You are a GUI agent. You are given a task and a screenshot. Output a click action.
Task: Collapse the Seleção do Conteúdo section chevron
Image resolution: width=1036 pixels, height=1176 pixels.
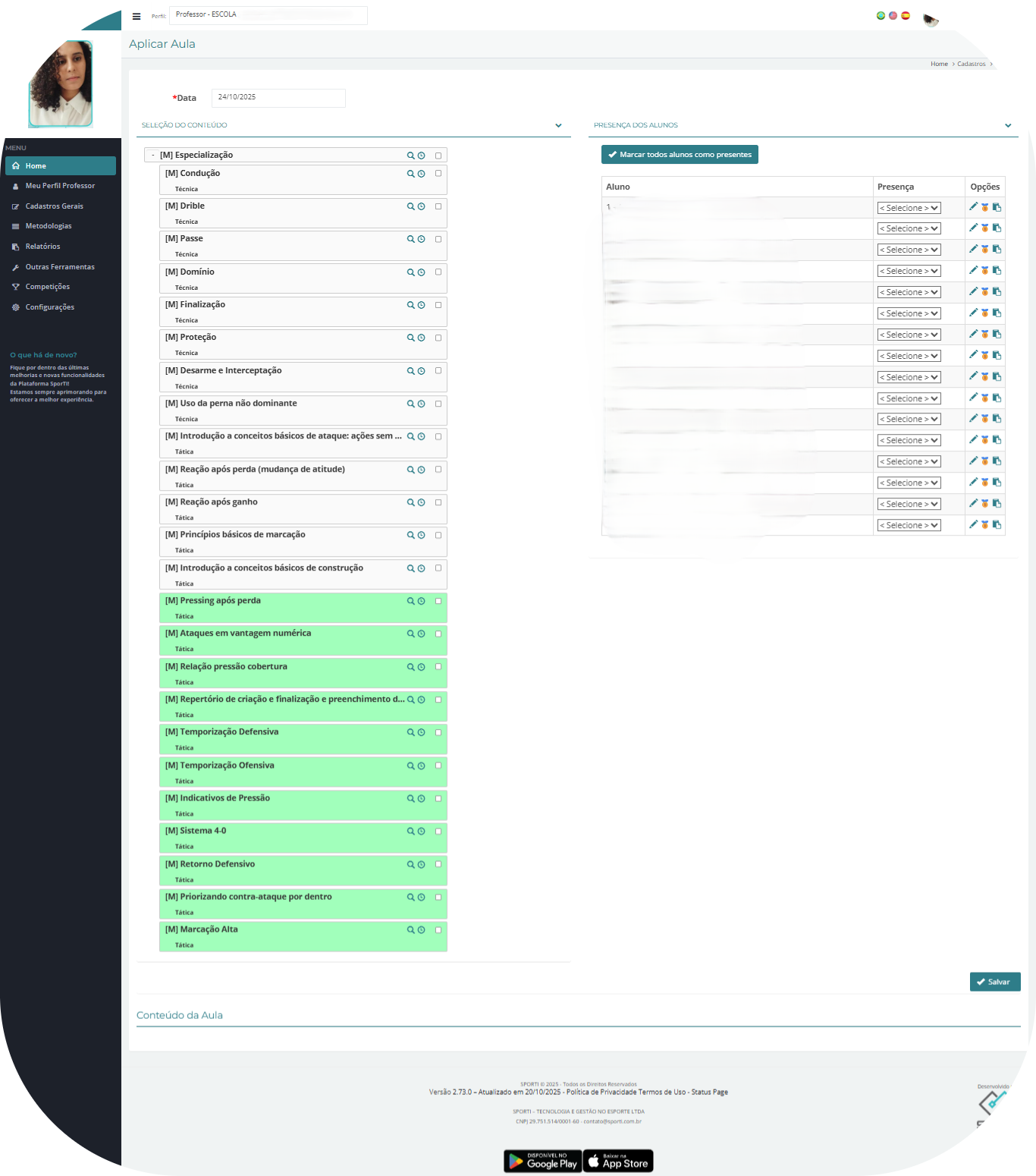[x=558, y=126]
